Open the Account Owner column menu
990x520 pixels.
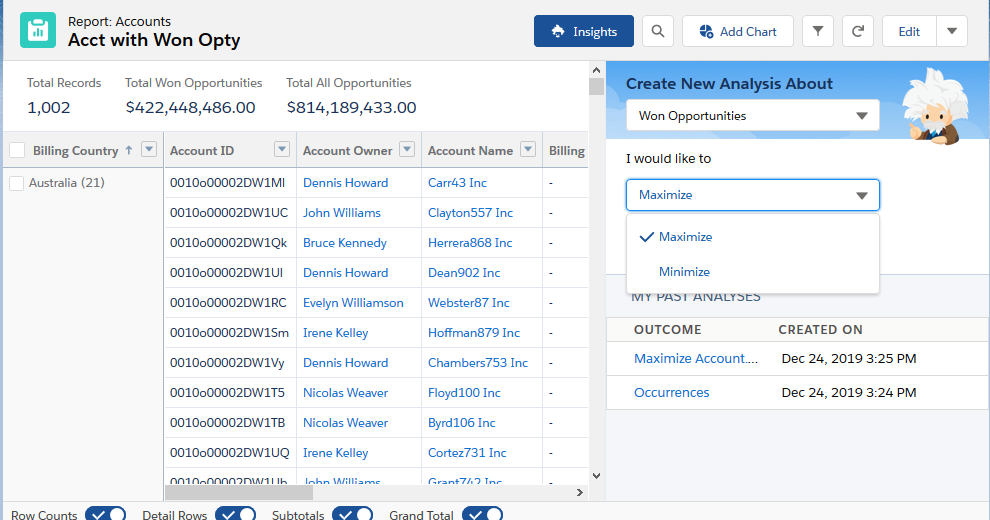(x=407, y=150)
